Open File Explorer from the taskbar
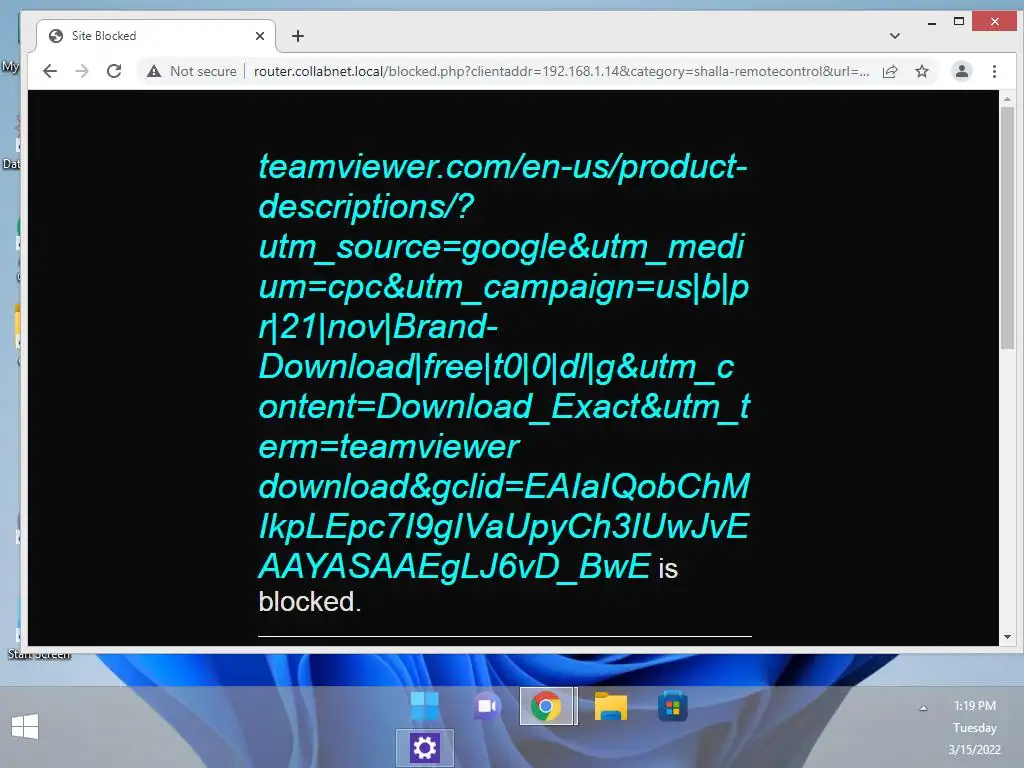Image resolution: width=1024 pixels, height=768 pixels. tap(611, 707)
